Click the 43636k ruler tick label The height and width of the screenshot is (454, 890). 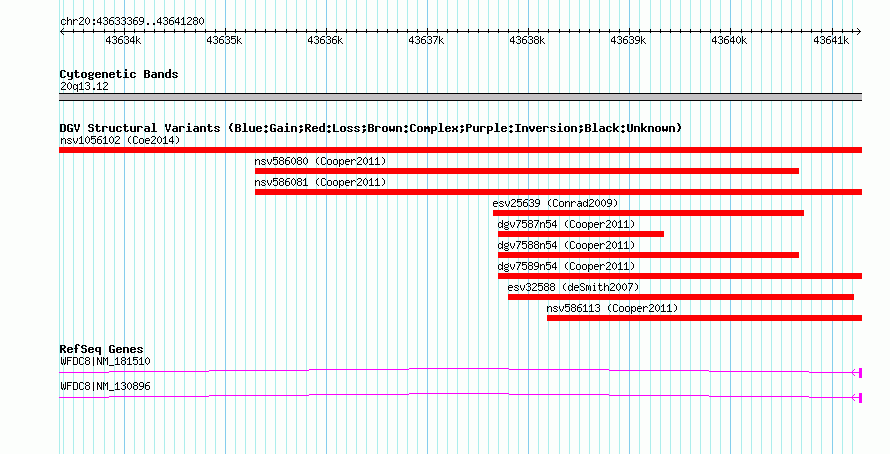point(325,41)
